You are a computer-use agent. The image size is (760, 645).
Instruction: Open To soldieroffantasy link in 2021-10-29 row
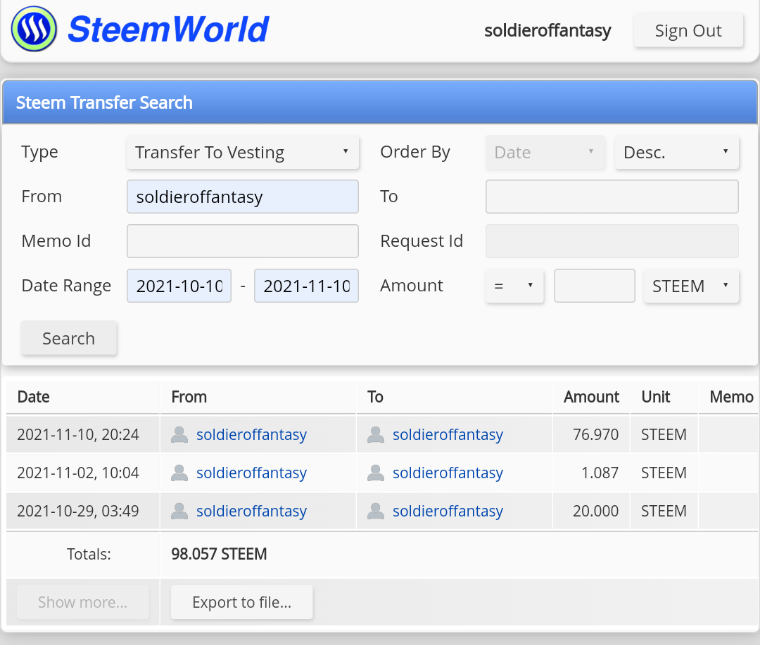tap(448, 511)
